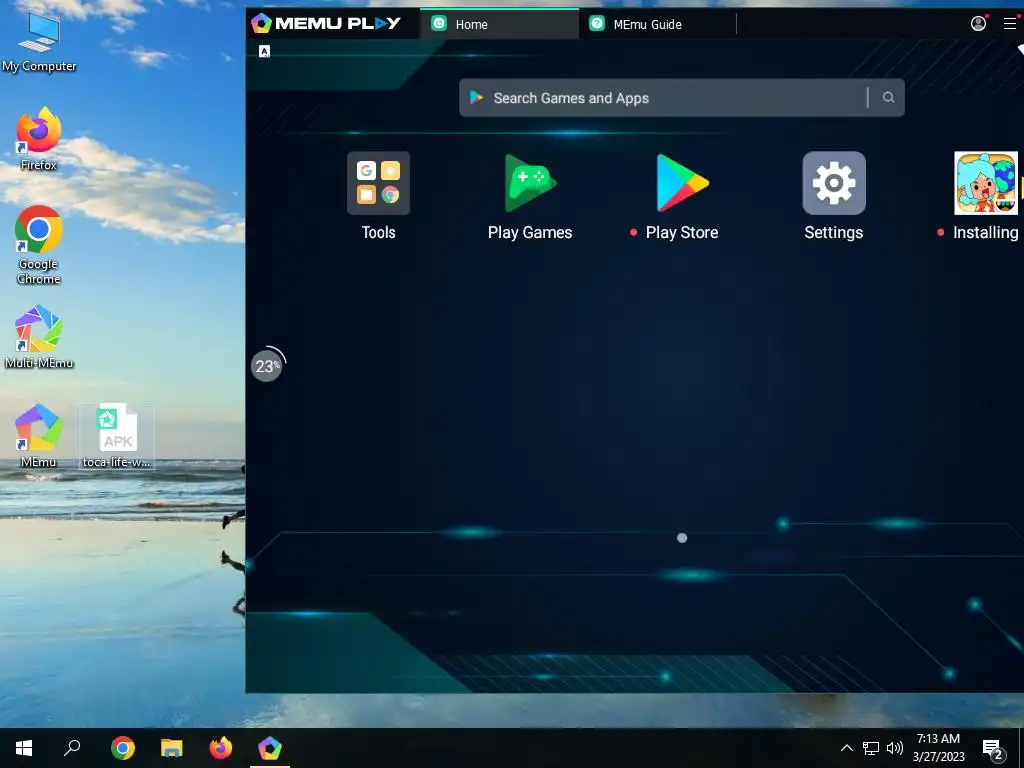Open the Tools folder in MEmu
Screen dimensions: 1024x768
coord(378,184)
